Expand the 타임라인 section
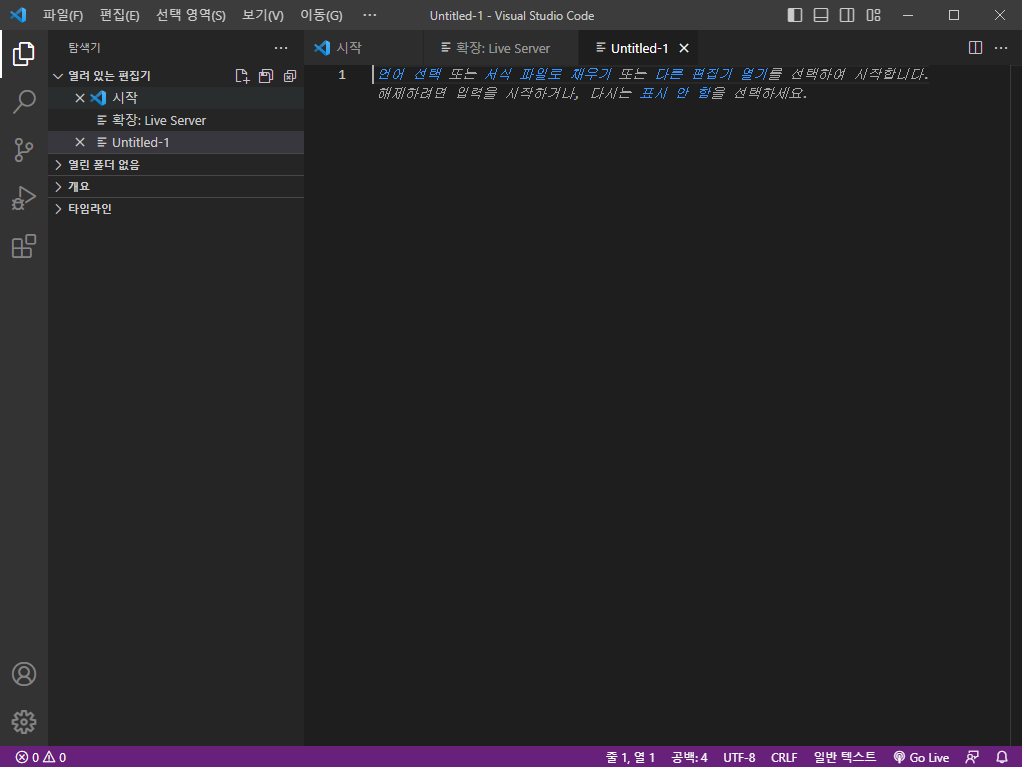Viewport: 1022px width, 767px height. point(176,209)
